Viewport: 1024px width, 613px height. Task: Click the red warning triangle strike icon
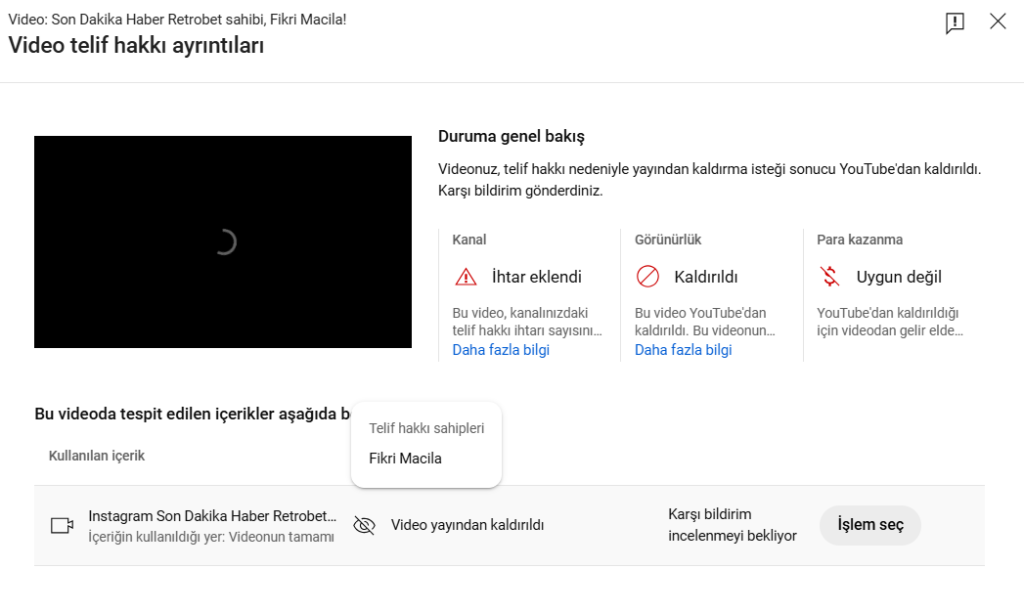(466, 277)
